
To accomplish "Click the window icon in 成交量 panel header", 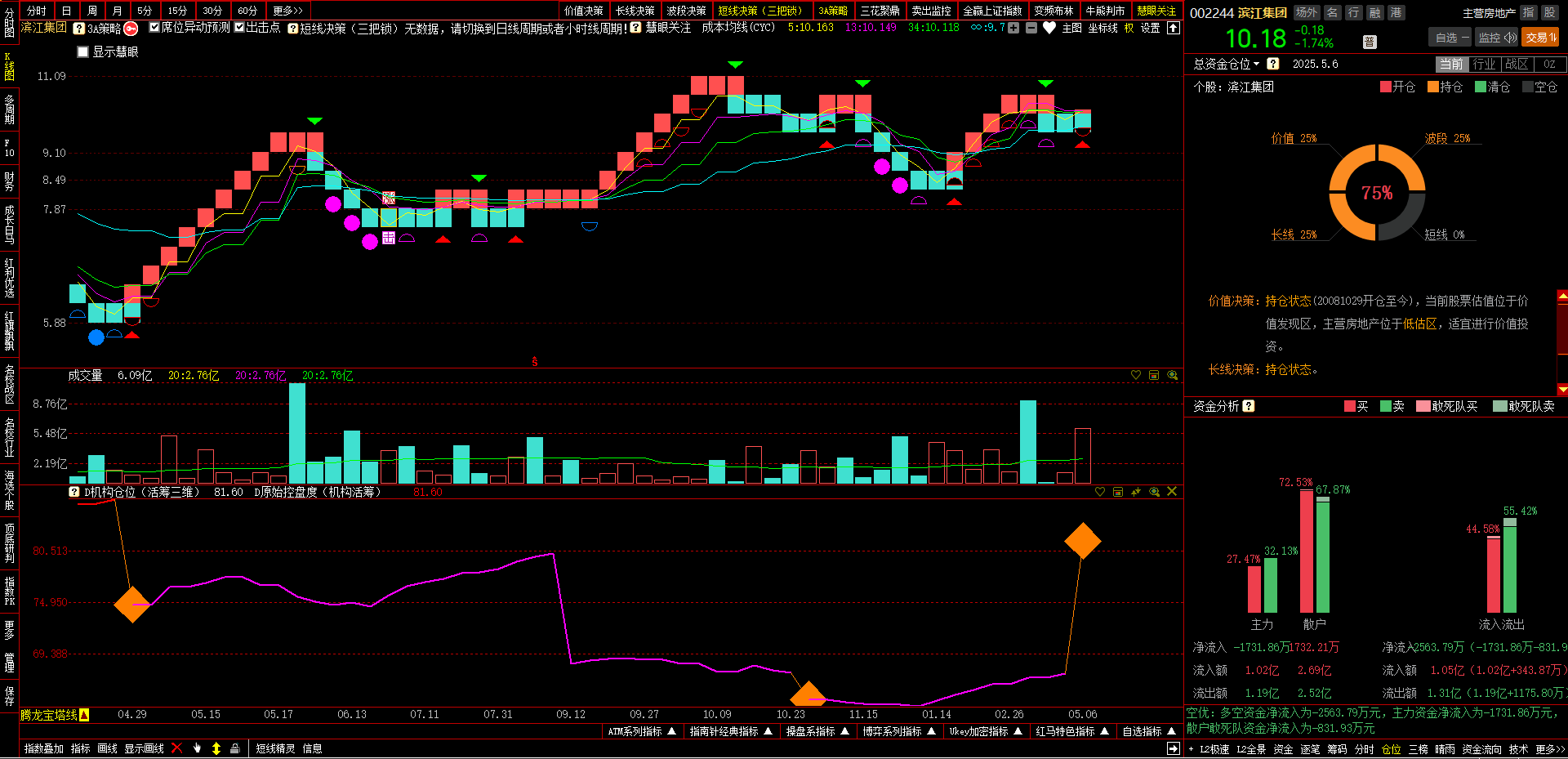I will pos(1154,375).
